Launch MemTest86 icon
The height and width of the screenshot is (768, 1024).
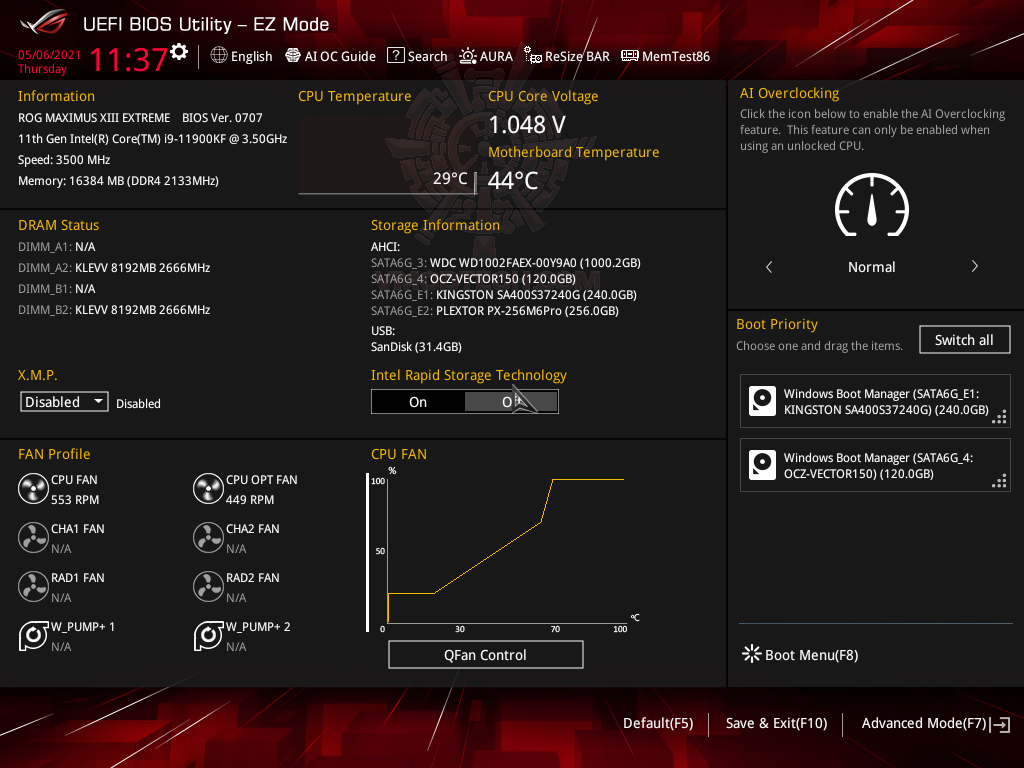[630, 56]
